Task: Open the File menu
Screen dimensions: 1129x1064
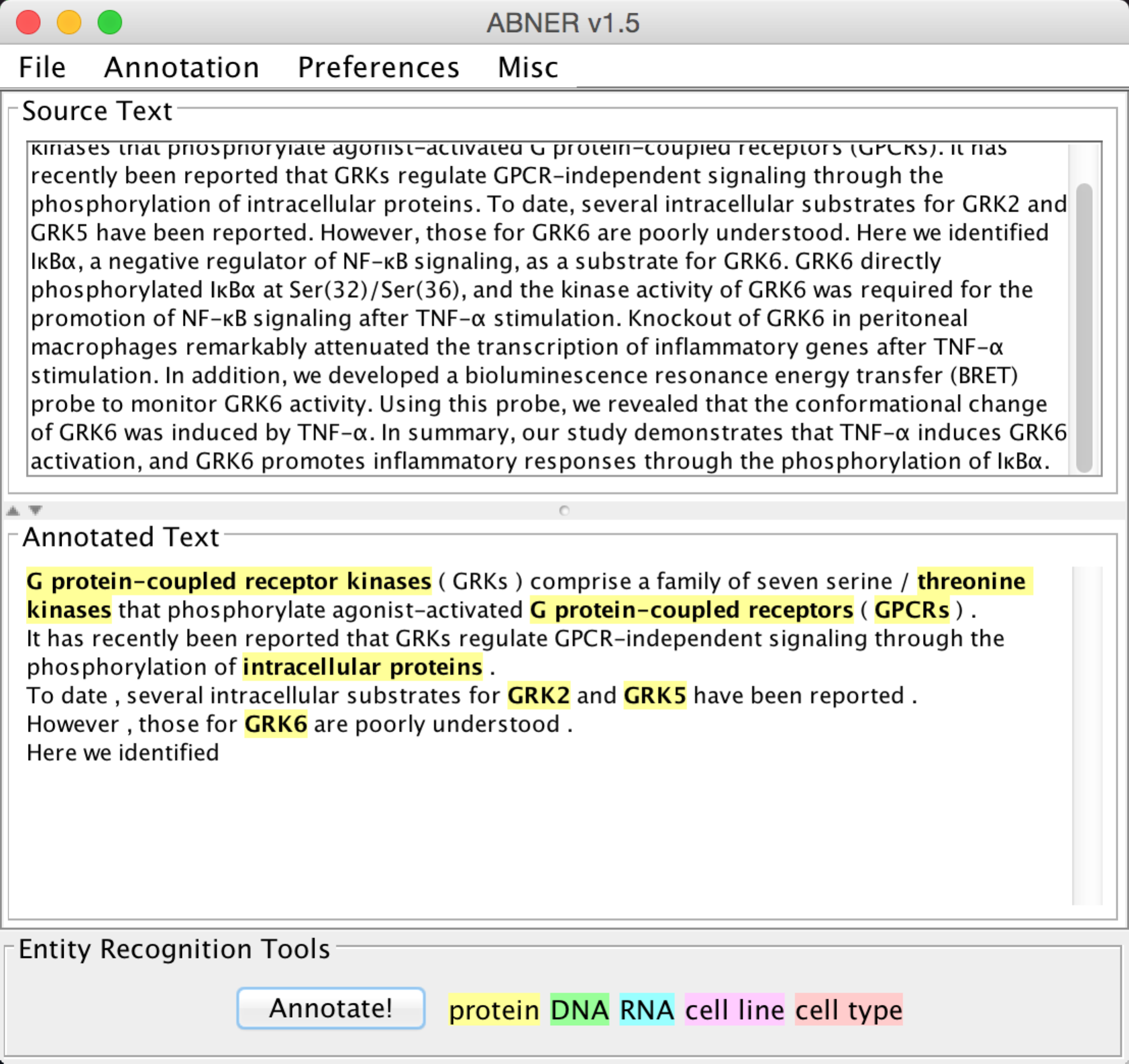Action: point(42,68)
